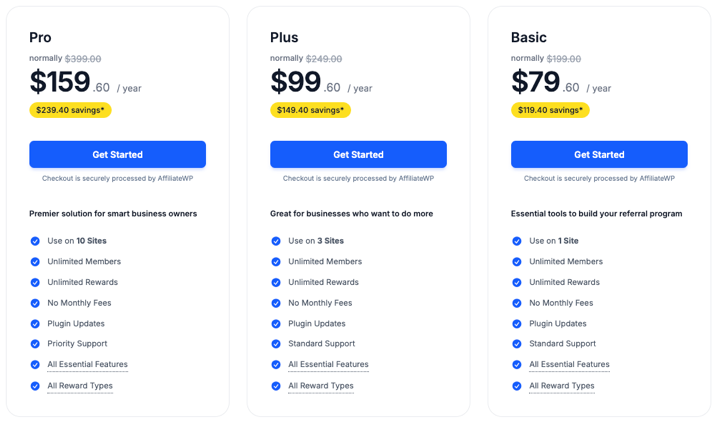Click the Pro plan heading
Image resolution: width=720 pixels, height=425 pixels.
[40, 38]
